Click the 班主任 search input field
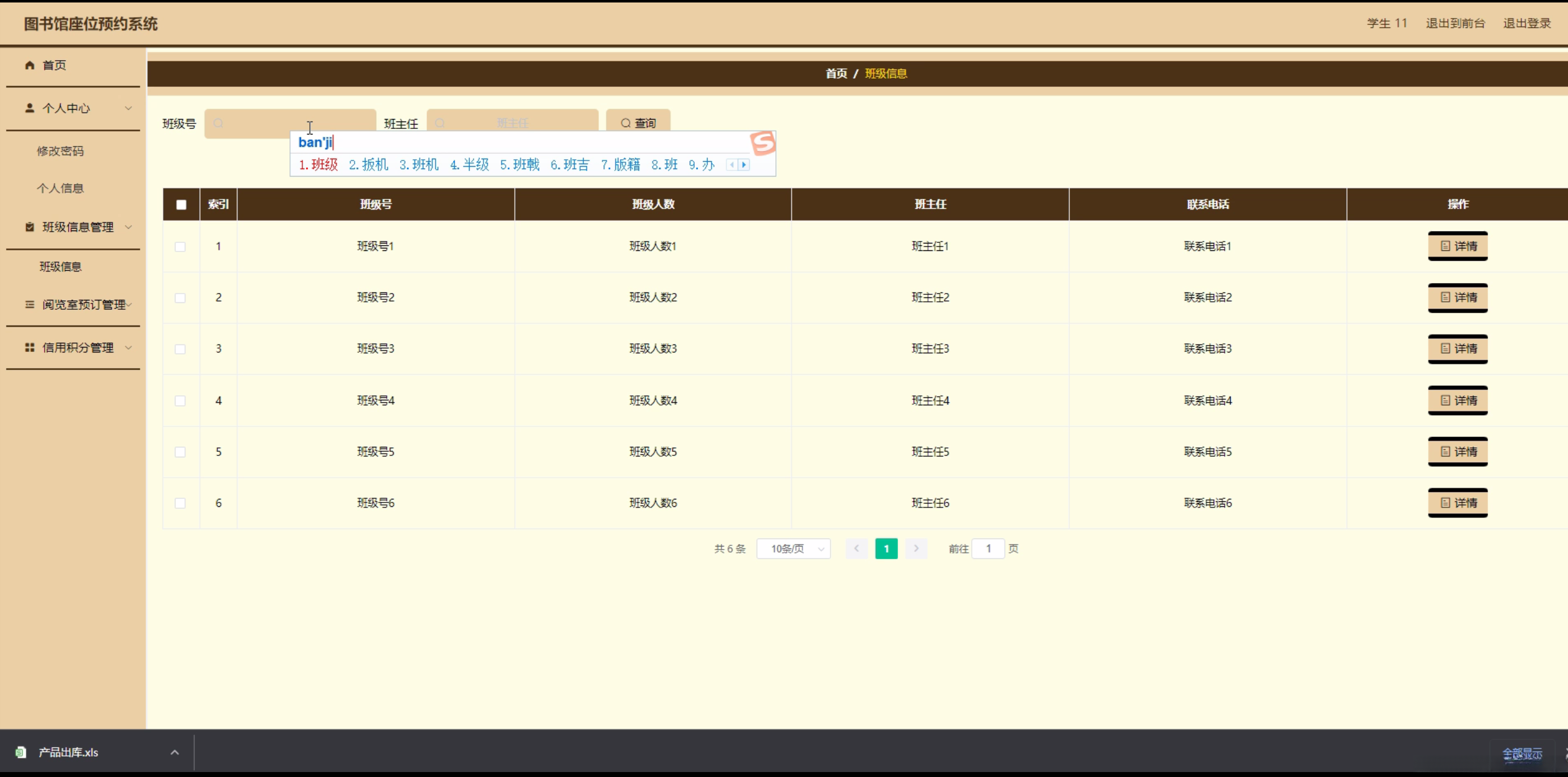This screenshot has height=777, width=1568. tap(513, 122)
